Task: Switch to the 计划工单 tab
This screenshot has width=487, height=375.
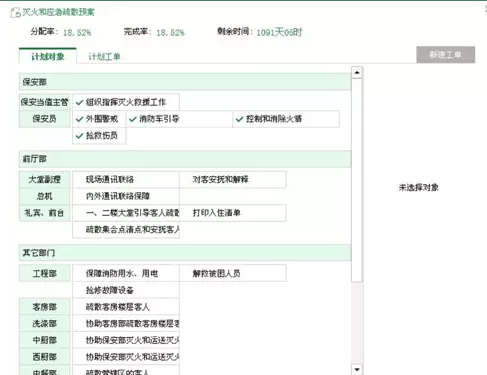Action: click(x=104, y=57)
